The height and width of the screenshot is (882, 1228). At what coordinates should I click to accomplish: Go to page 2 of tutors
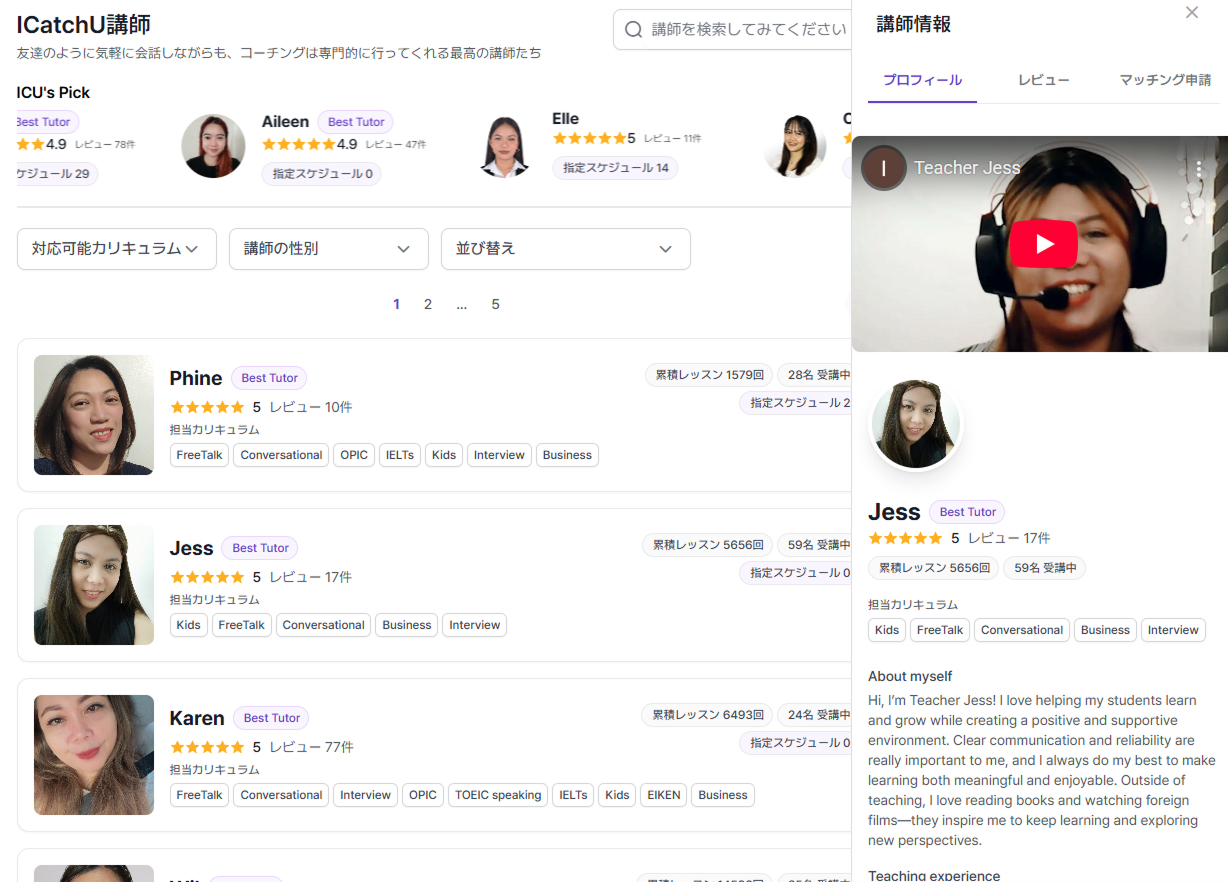(x=428, y=304)
